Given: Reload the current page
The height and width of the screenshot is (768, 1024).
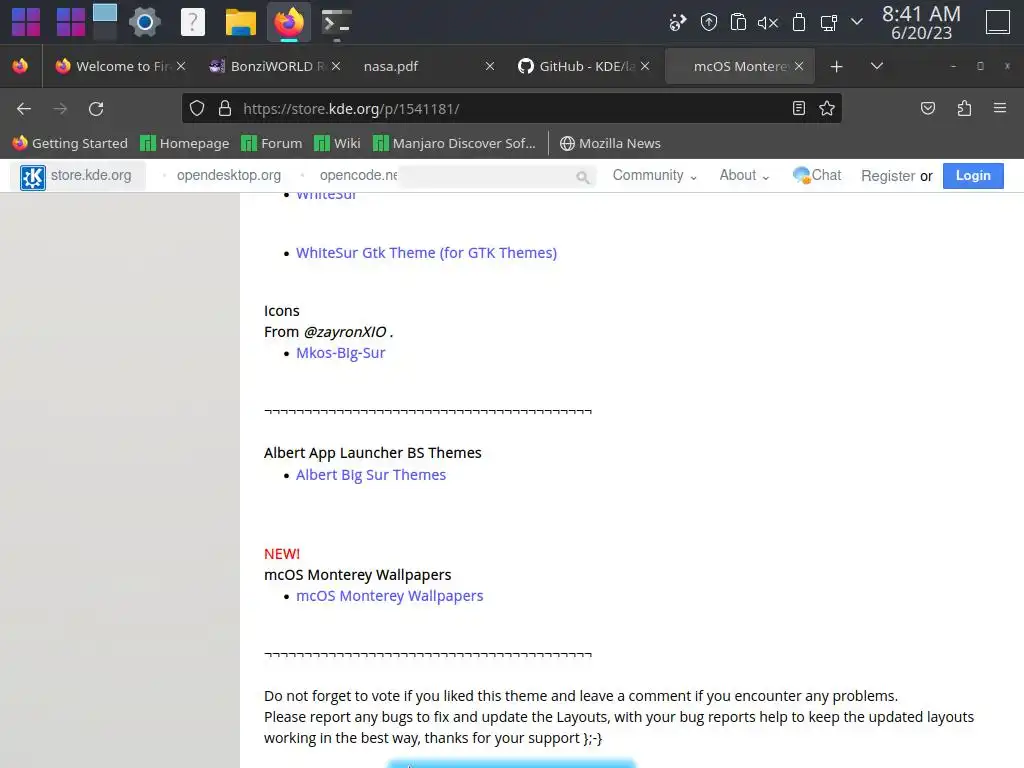Looking at the screenshot, I should [x=96, y=108].
